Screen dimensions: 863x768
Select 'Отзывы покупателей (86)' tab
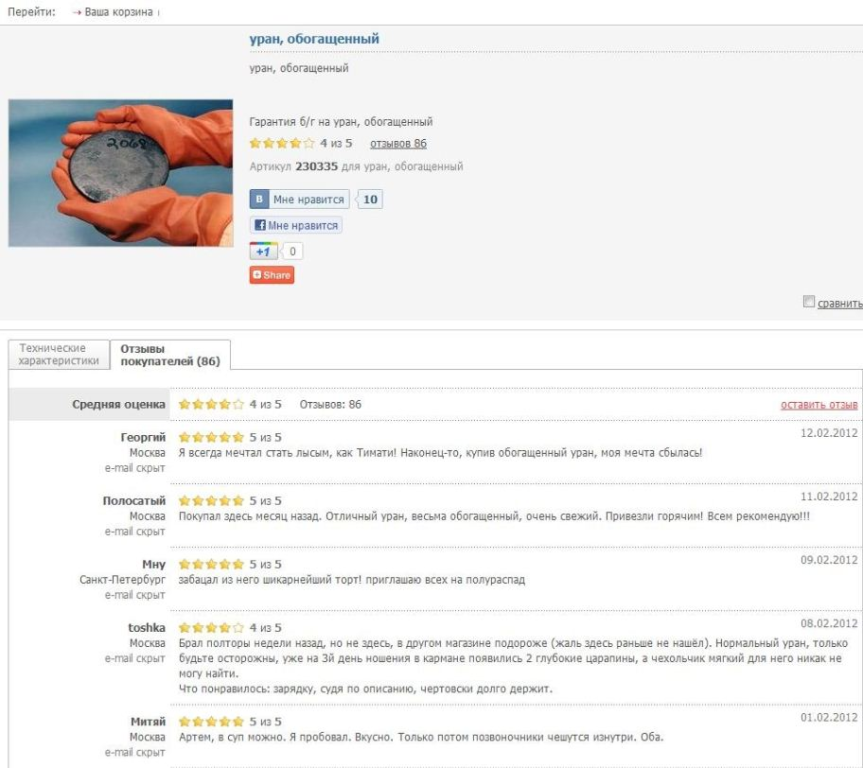(x=170, y=355)
